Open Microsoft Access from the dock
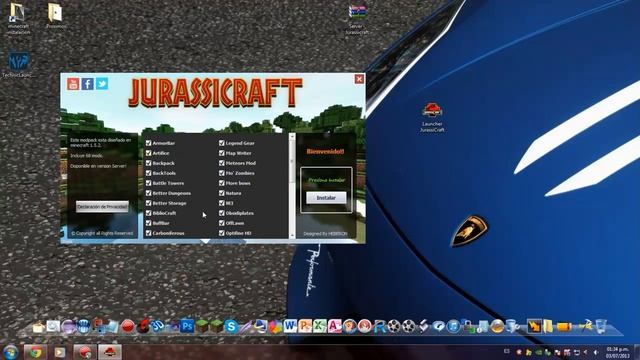640x360 pixels. tap(334, 326)
